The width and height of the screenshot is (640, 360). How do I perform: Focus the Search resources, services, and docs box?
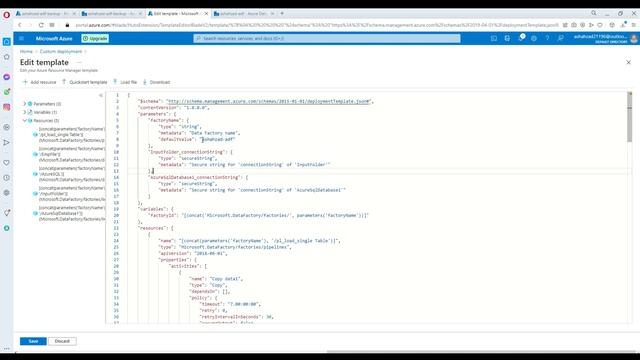[327, 38]
